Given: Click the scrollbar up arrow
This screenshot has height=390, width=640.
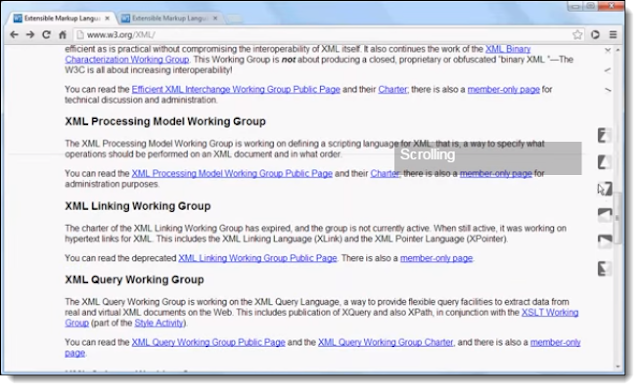Looking at the screenshot, I should point(618,50).
